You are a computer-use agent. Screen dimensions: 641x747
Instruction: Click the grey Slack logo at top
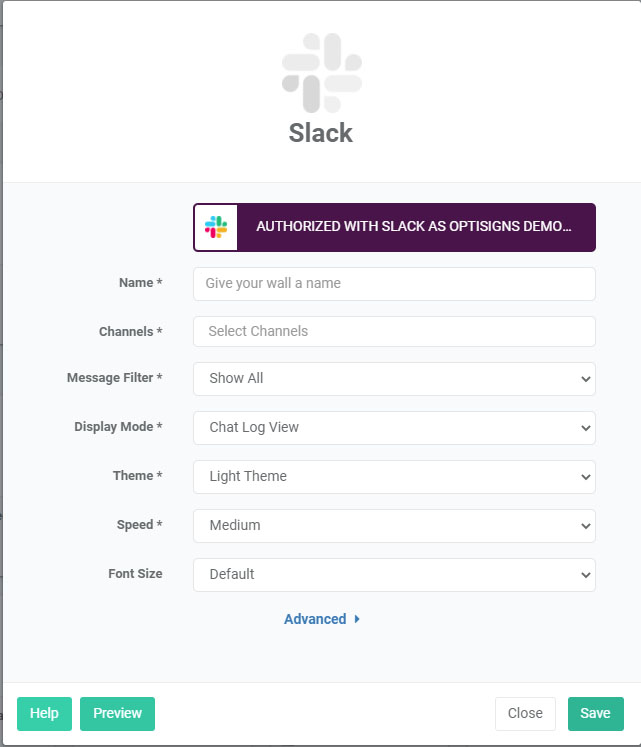pos(322,73)
